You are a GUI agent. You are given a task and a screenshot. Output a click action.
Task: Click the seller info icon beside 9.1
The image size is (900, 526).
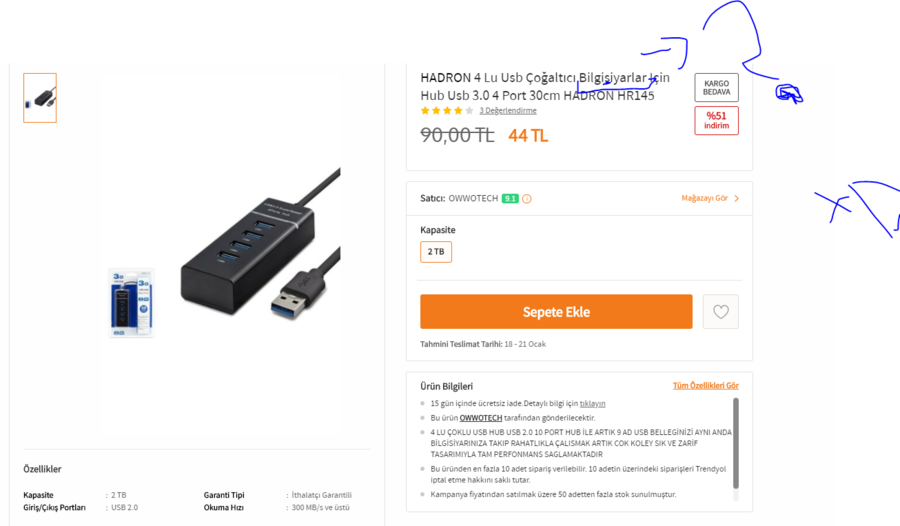click(527, 199)
